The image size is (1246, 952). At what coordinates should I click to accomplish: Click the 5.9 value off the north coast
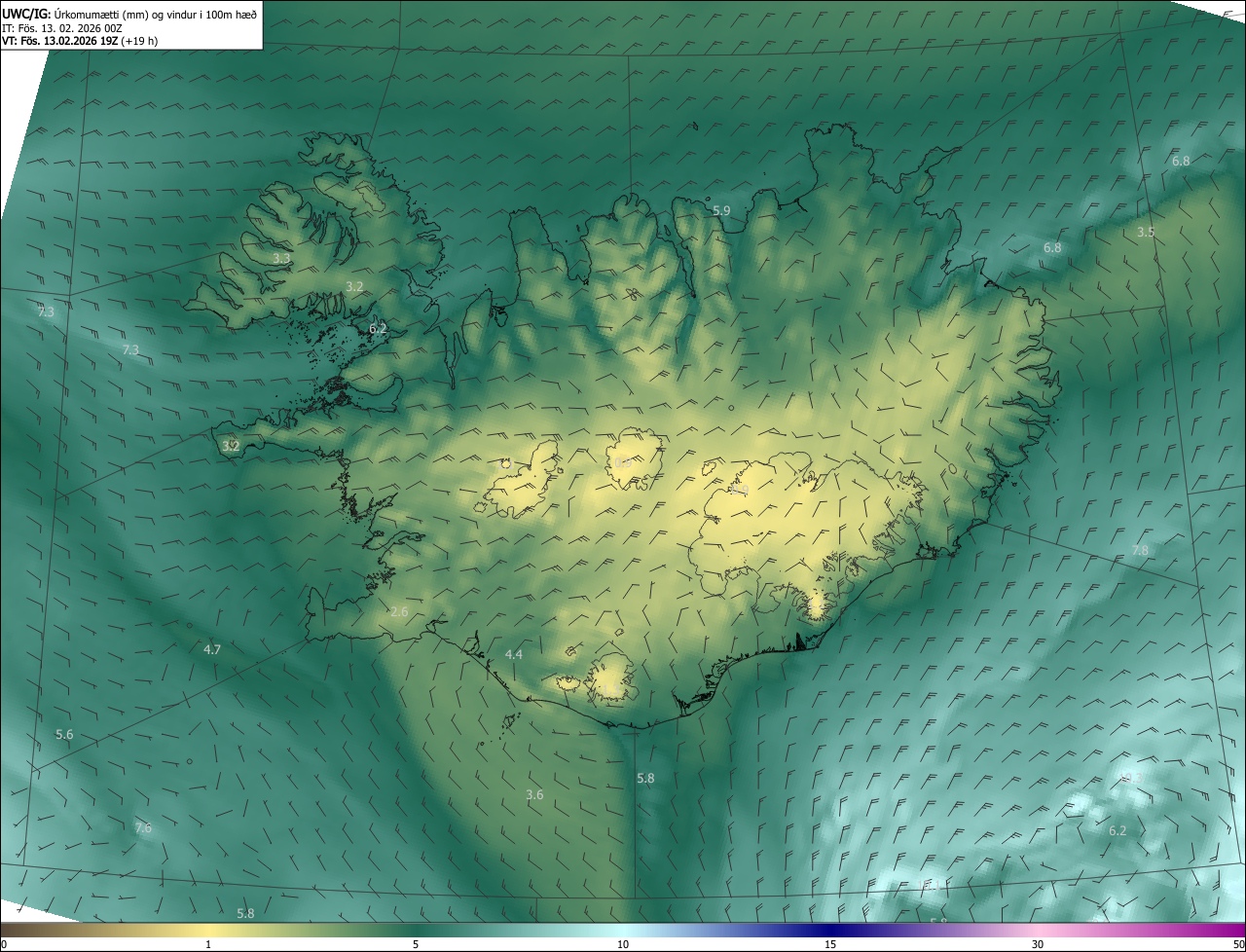pyautogui.click(x=721, y=210)
